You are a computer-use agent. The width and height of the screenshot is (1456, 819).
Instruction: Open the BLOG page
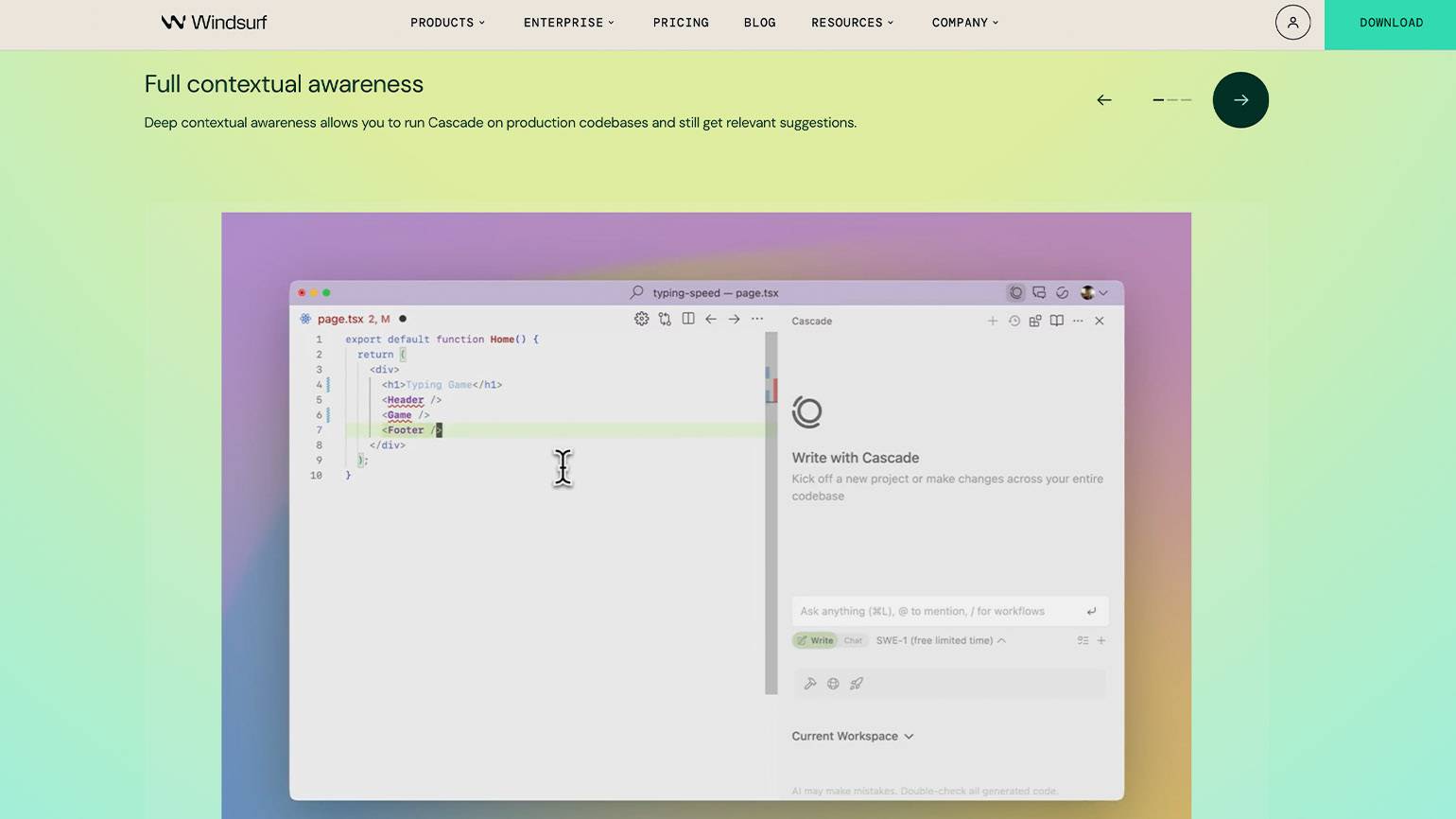click(760, 23)
